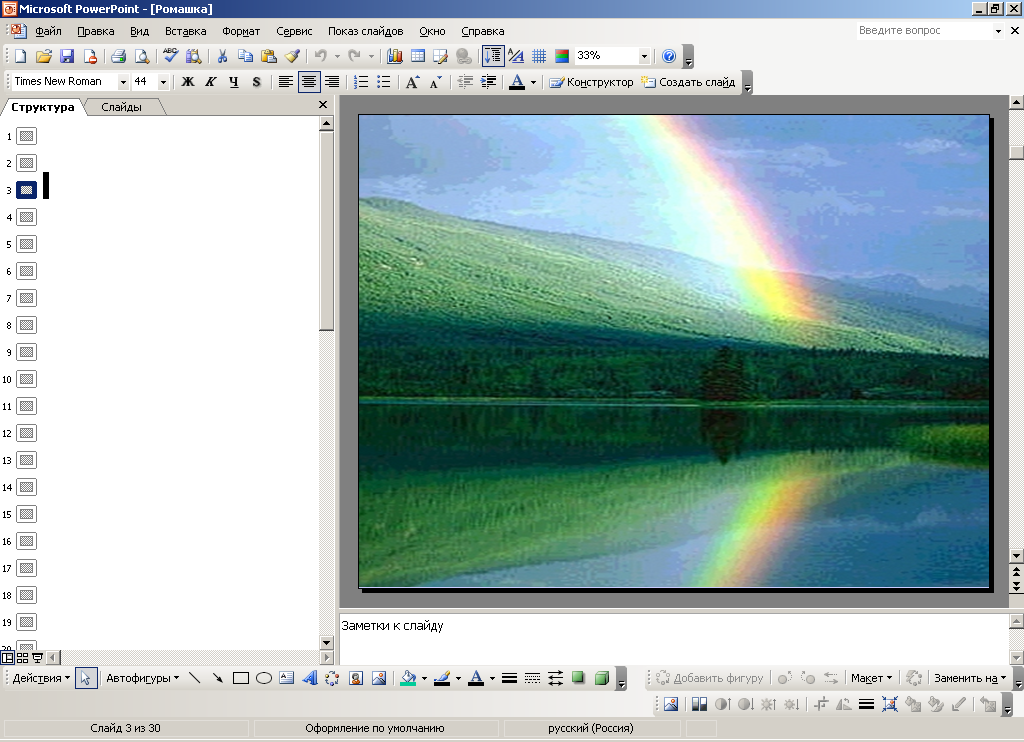
Task: Toggle bold formatting (Ж)
Action: coord(187,82)
